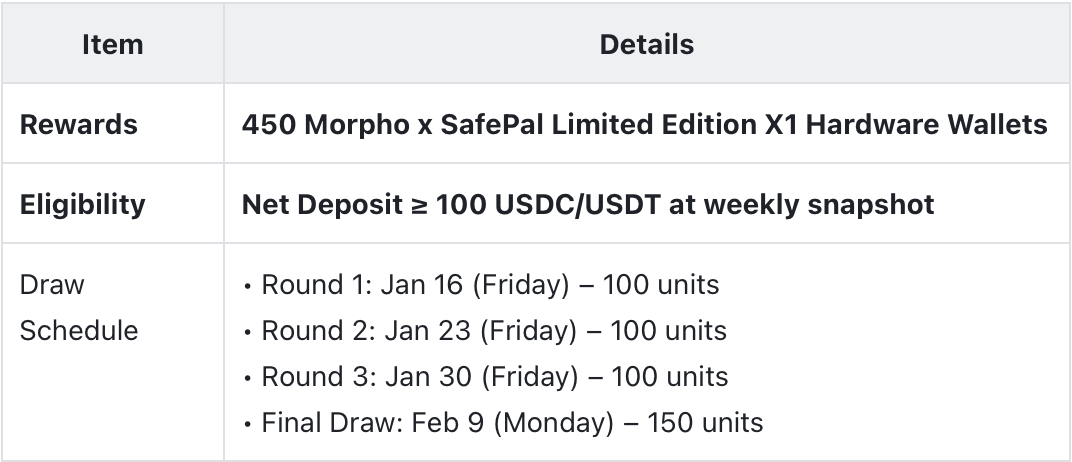Select the Rewards row label
The image size is (1072, 462).
[79, 125]
